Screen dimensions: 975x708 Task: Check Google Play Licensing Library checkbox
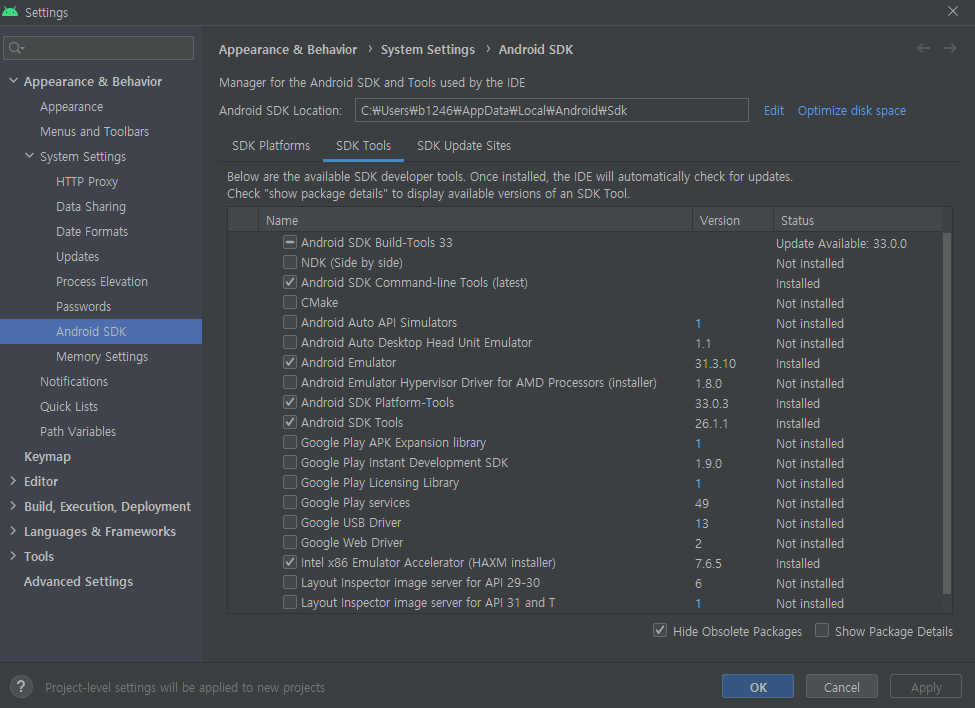[290, 482]
